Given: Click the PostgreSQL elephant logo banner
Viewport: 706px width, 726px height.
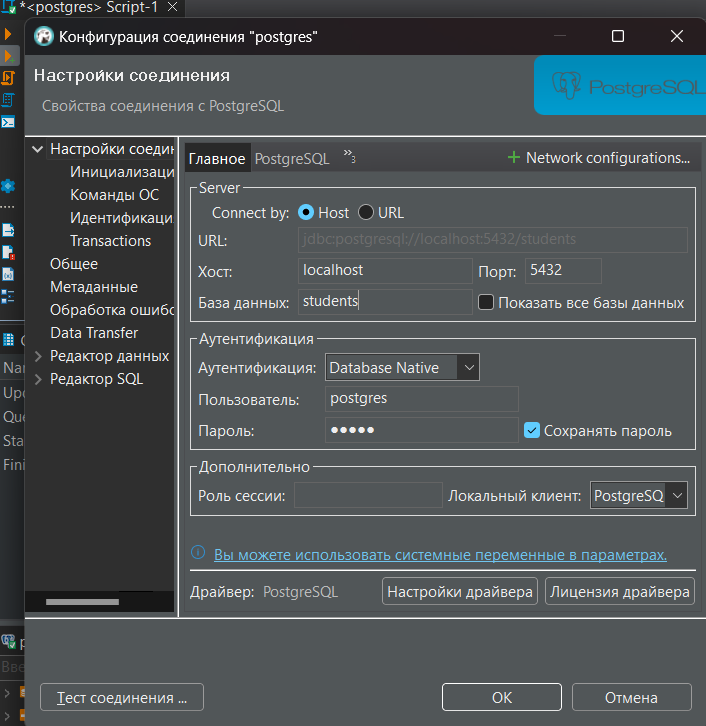Looking at the screenshot, I should point(620,85).
